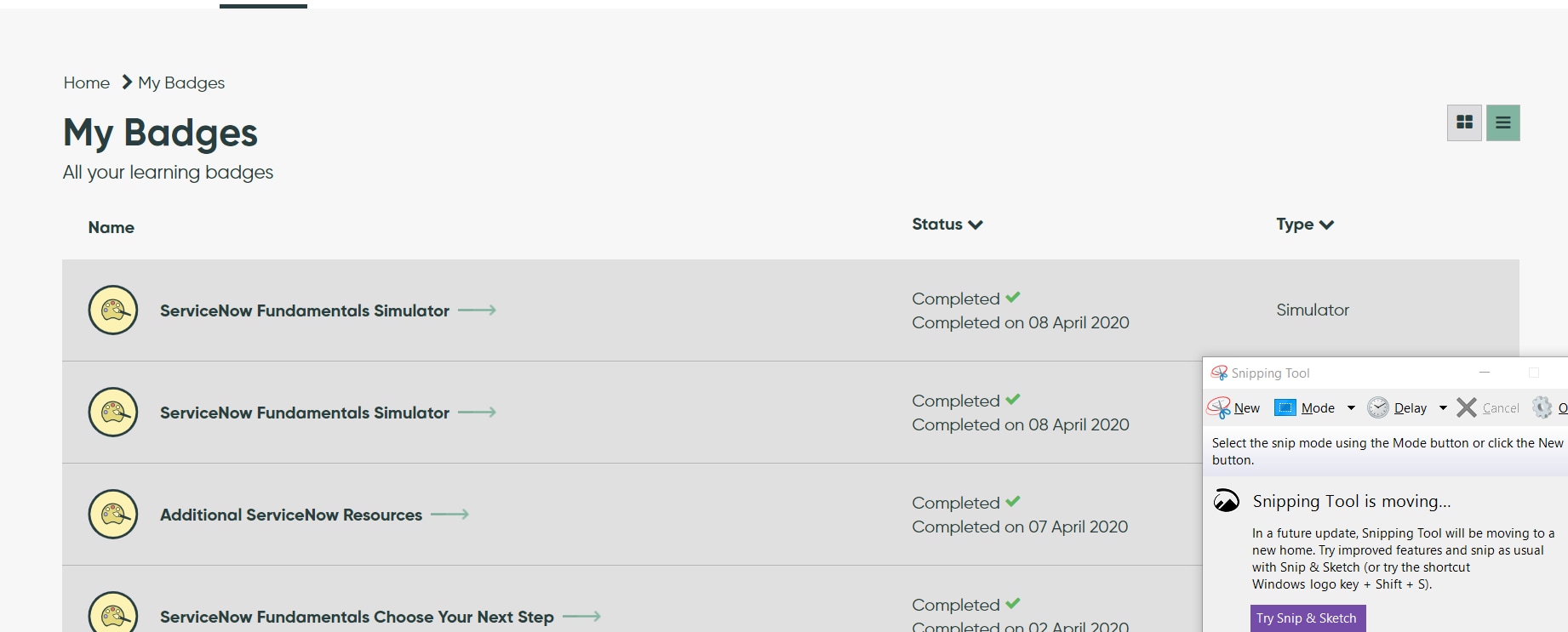Expand the Mode dropdown arrow
1568x632 pixels.
[1351, 408]
